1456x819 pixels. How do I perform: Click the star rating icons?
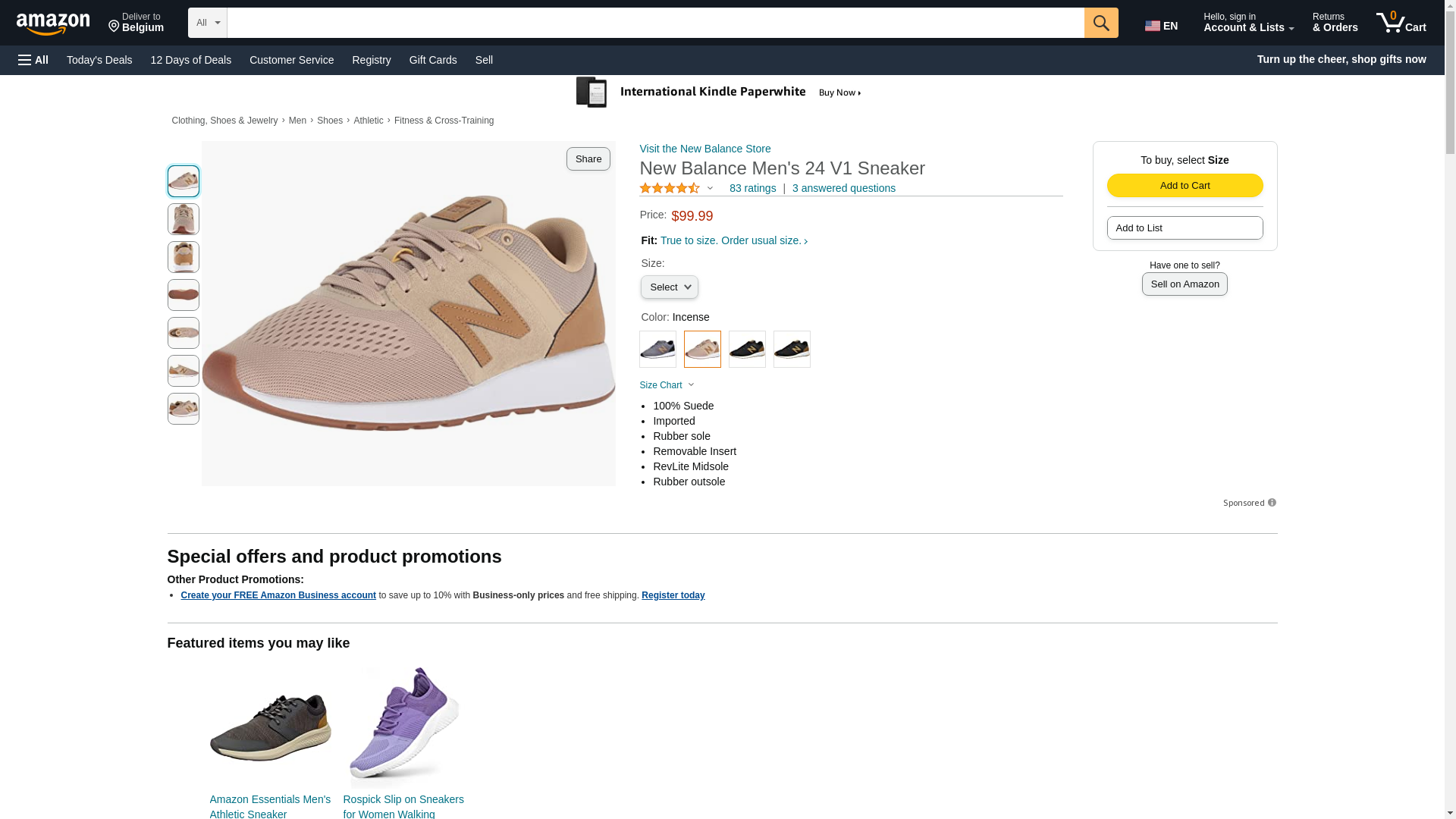670,188
